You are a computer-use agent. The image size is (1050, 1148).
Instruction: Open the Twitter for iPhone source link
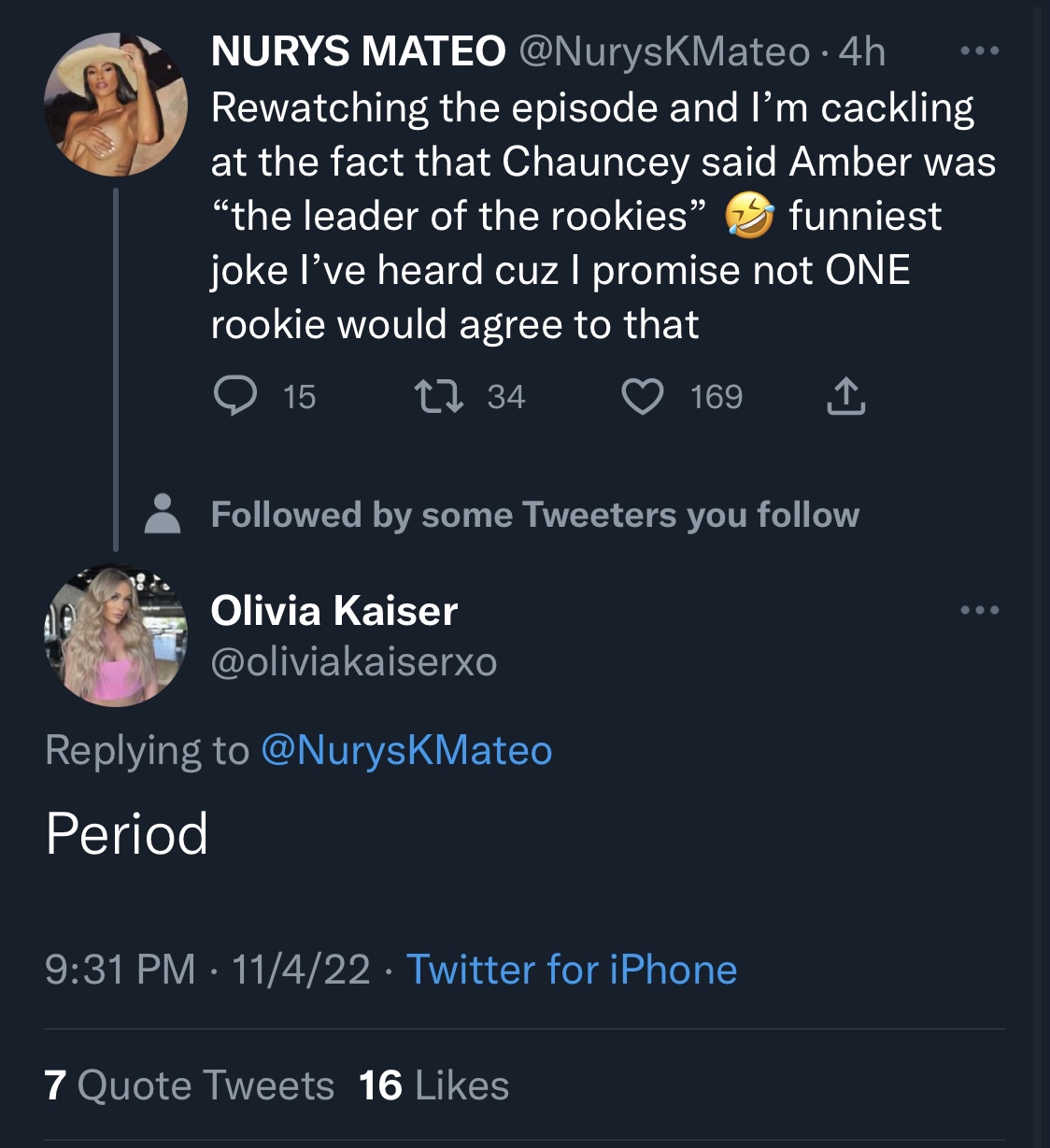[572, 969]
